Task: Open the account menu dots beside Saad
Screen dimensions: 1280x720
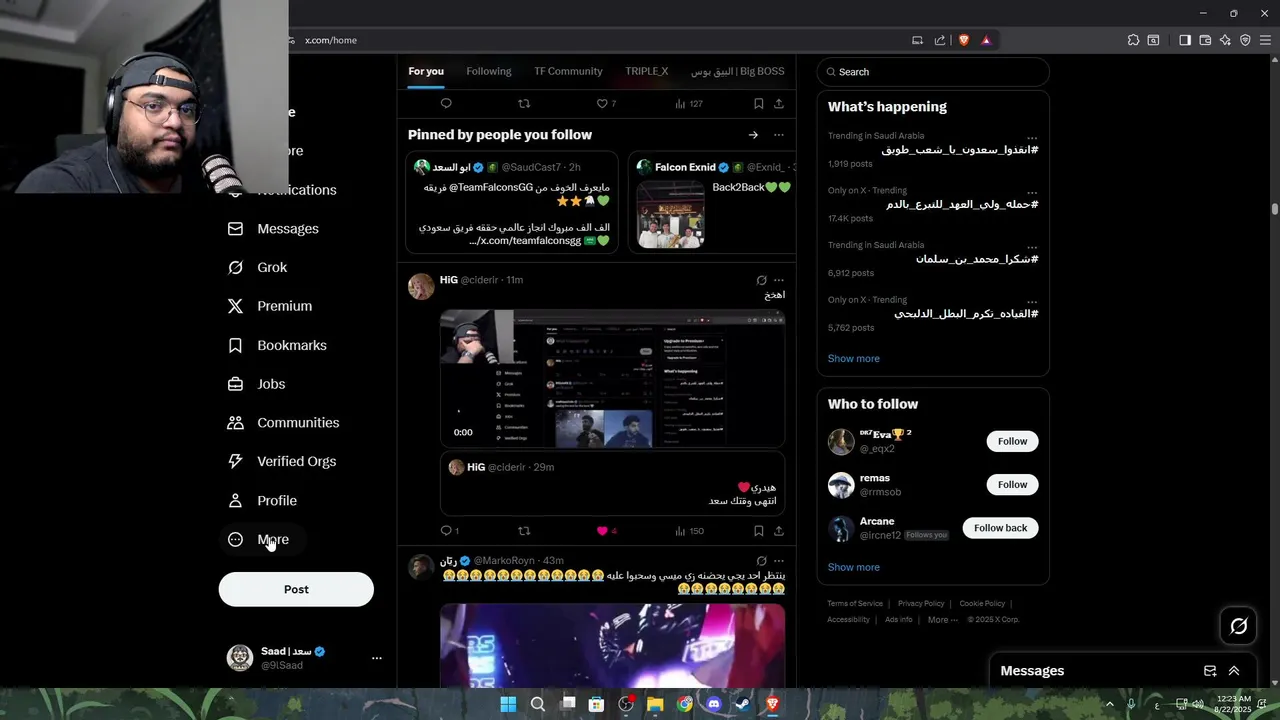Action: (377, 658)
